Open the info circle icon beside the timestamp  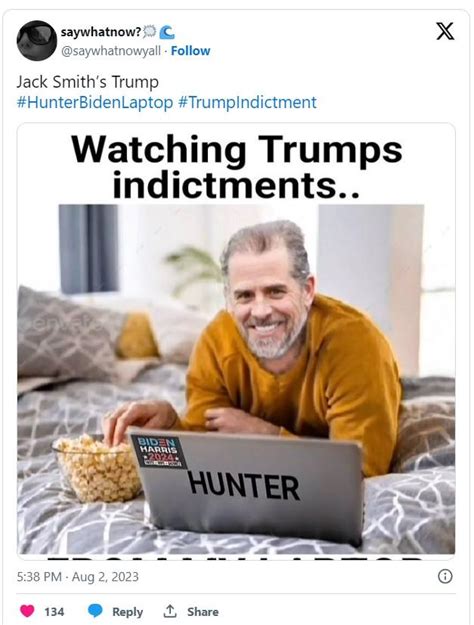(x=445, y=576)
